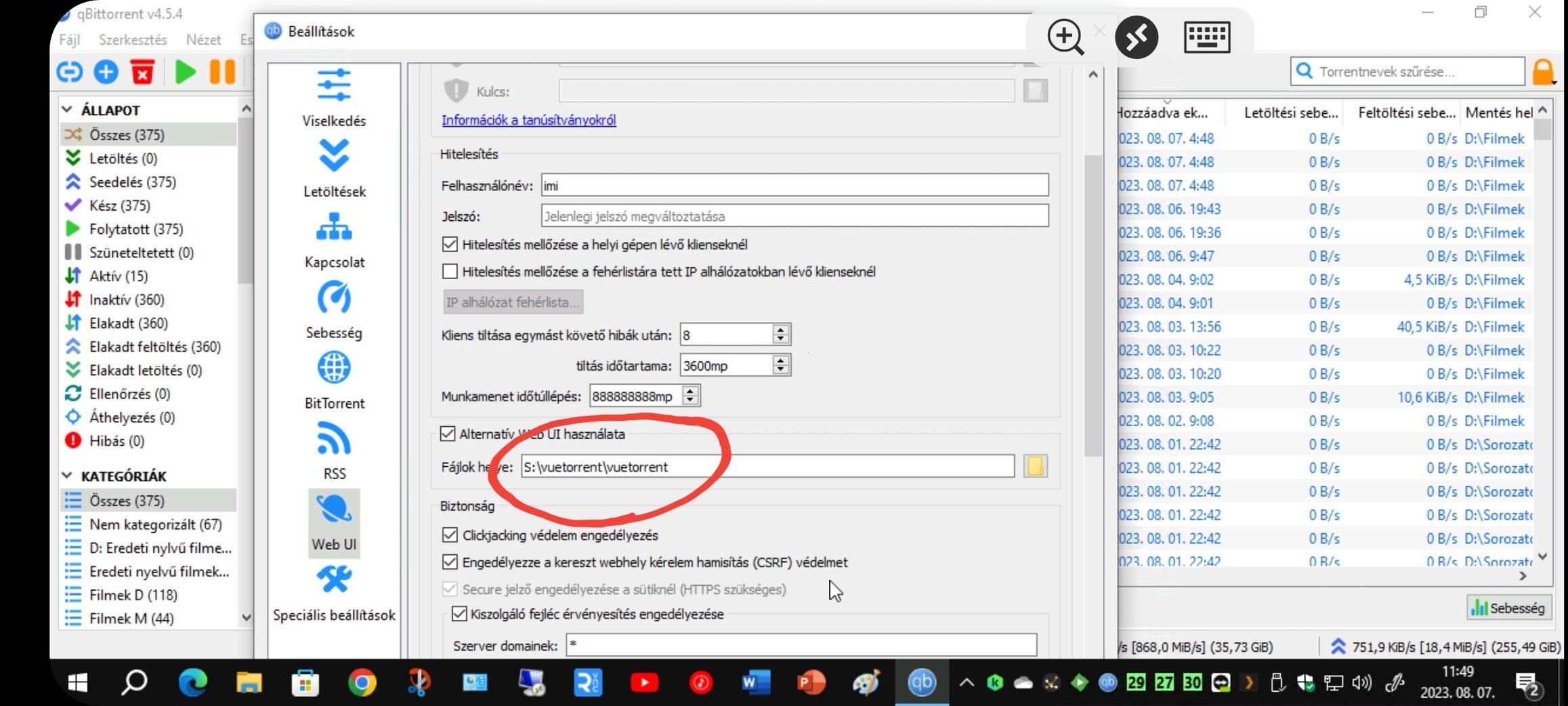Open the Sebesség settings section

pyautogui.click(x=334, y=310)
